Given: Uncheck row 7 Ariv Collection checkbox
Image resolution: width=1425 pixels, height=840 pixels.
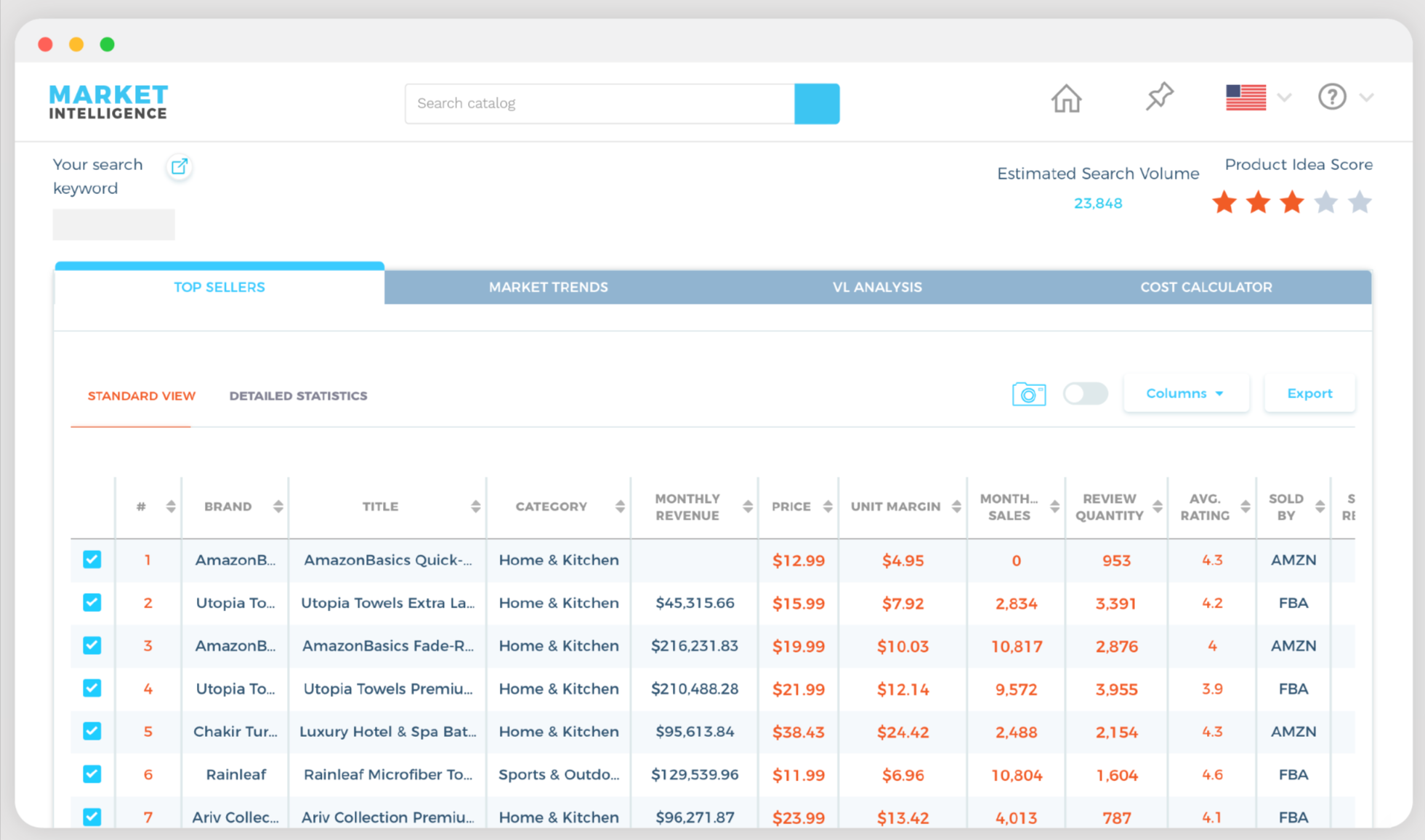Looking at the screenshot, I should point(92,817).
